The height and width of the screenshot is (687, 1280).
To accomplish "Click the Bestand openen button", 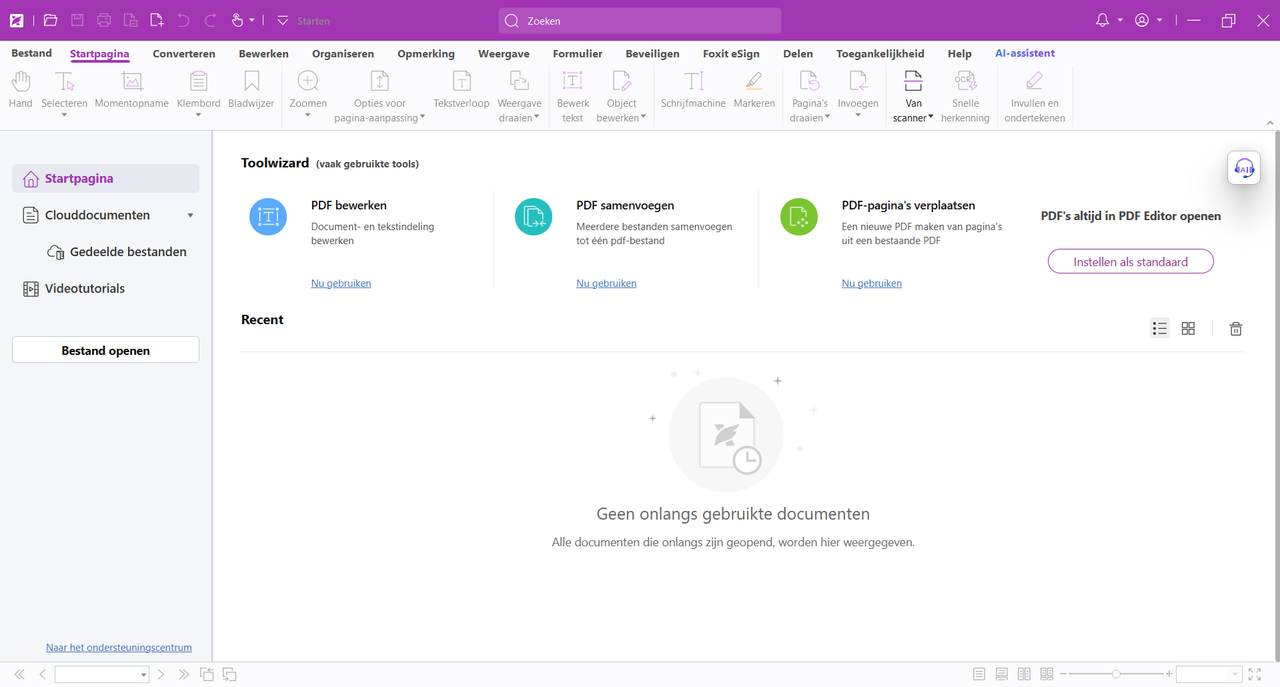I will click(106, 350).
